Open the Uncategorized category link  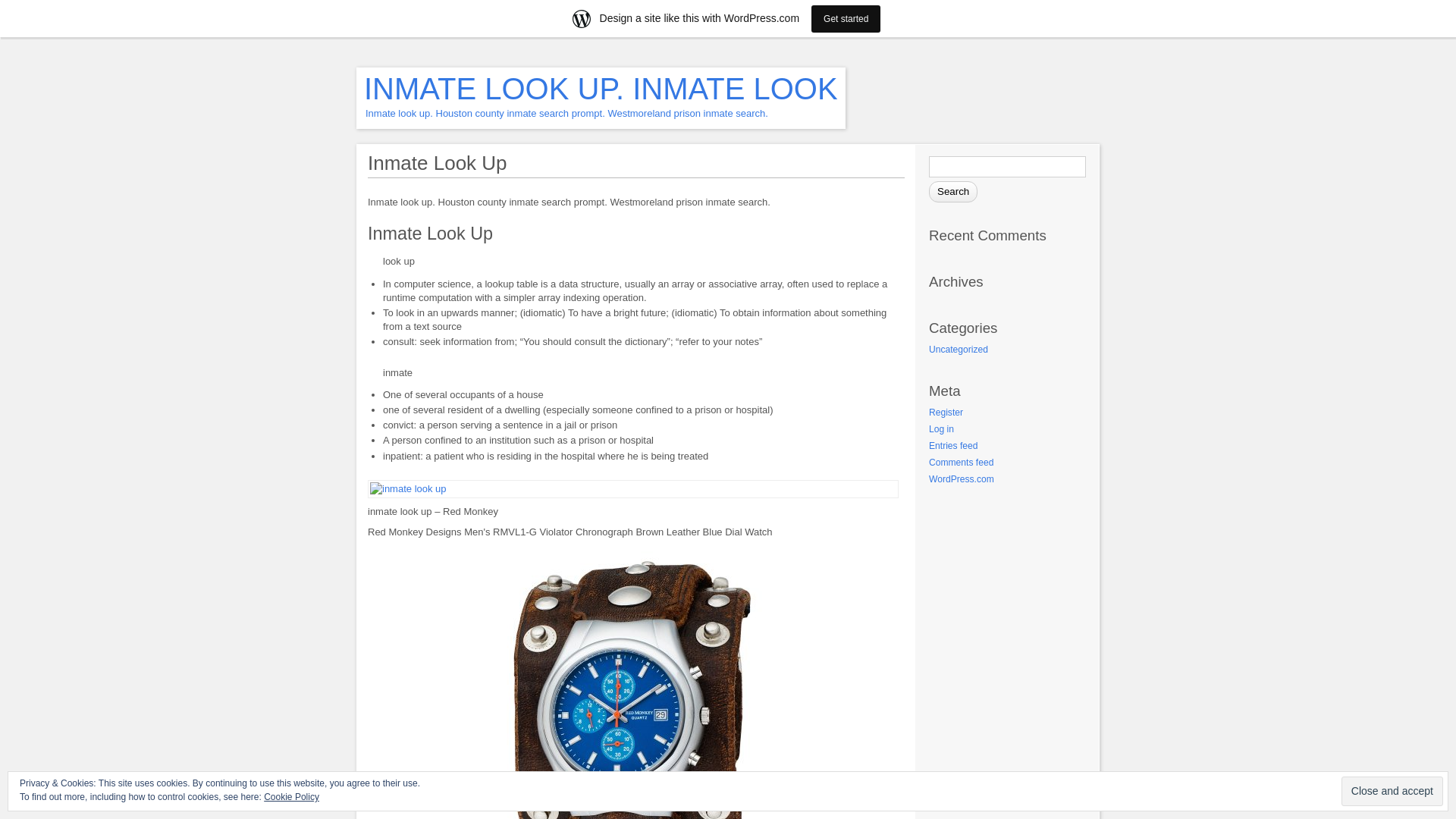[x=958, y=349]
